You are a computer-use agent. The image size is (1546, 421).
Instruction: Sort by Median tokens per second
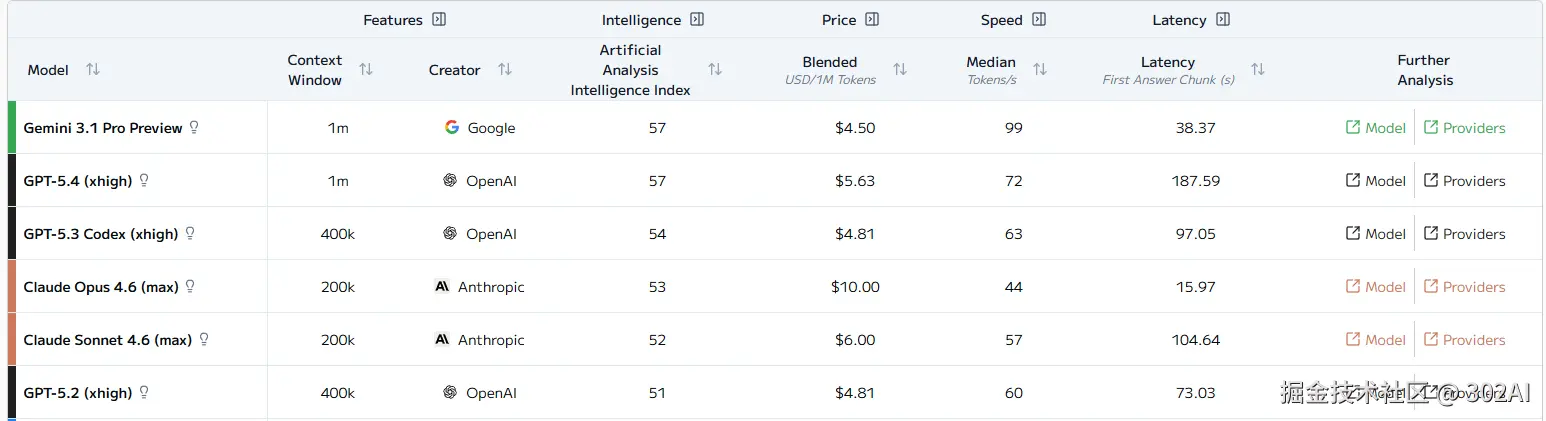pos(1040,70)
